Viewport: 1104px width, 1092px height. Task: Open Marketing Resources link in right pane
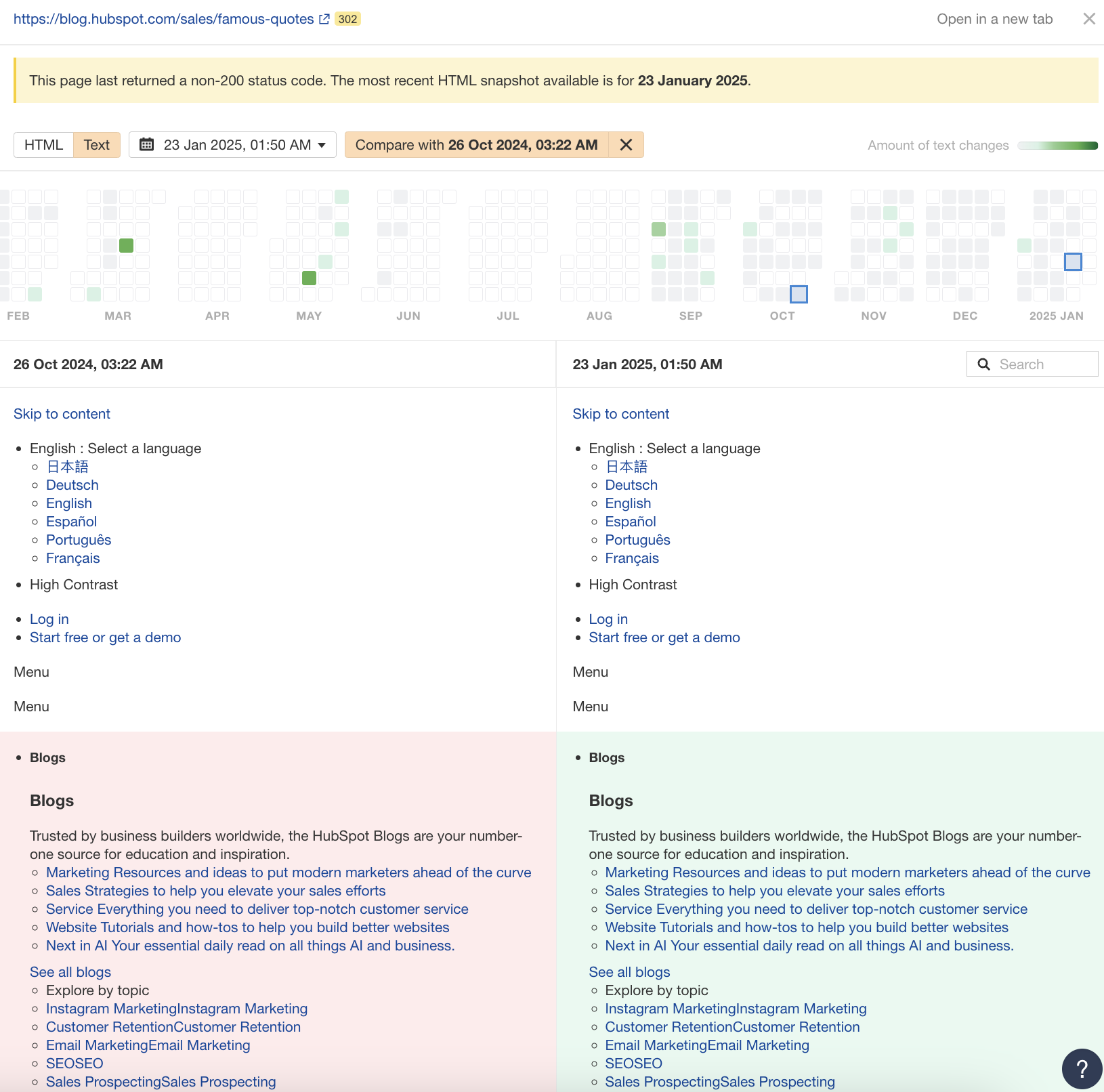pyautogui.click(x=847, y=873)
